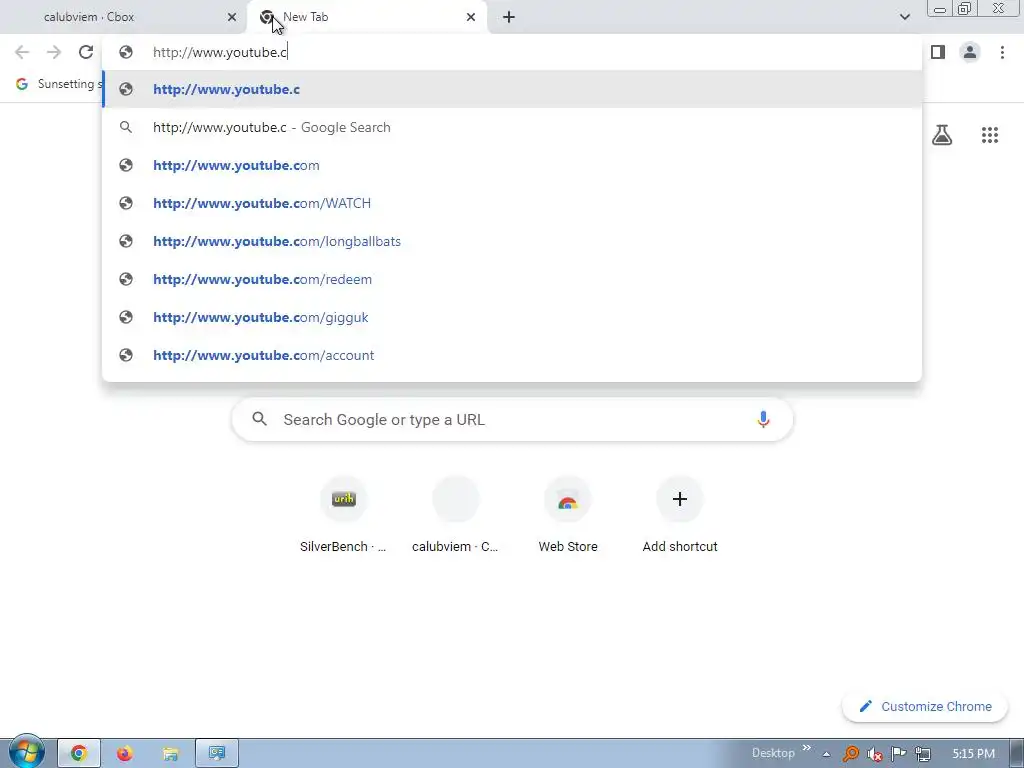The width and height of the screenshot is (1024, 768).
Task: Open the SilverBench shortcut tile
Action: click(344, 515)
